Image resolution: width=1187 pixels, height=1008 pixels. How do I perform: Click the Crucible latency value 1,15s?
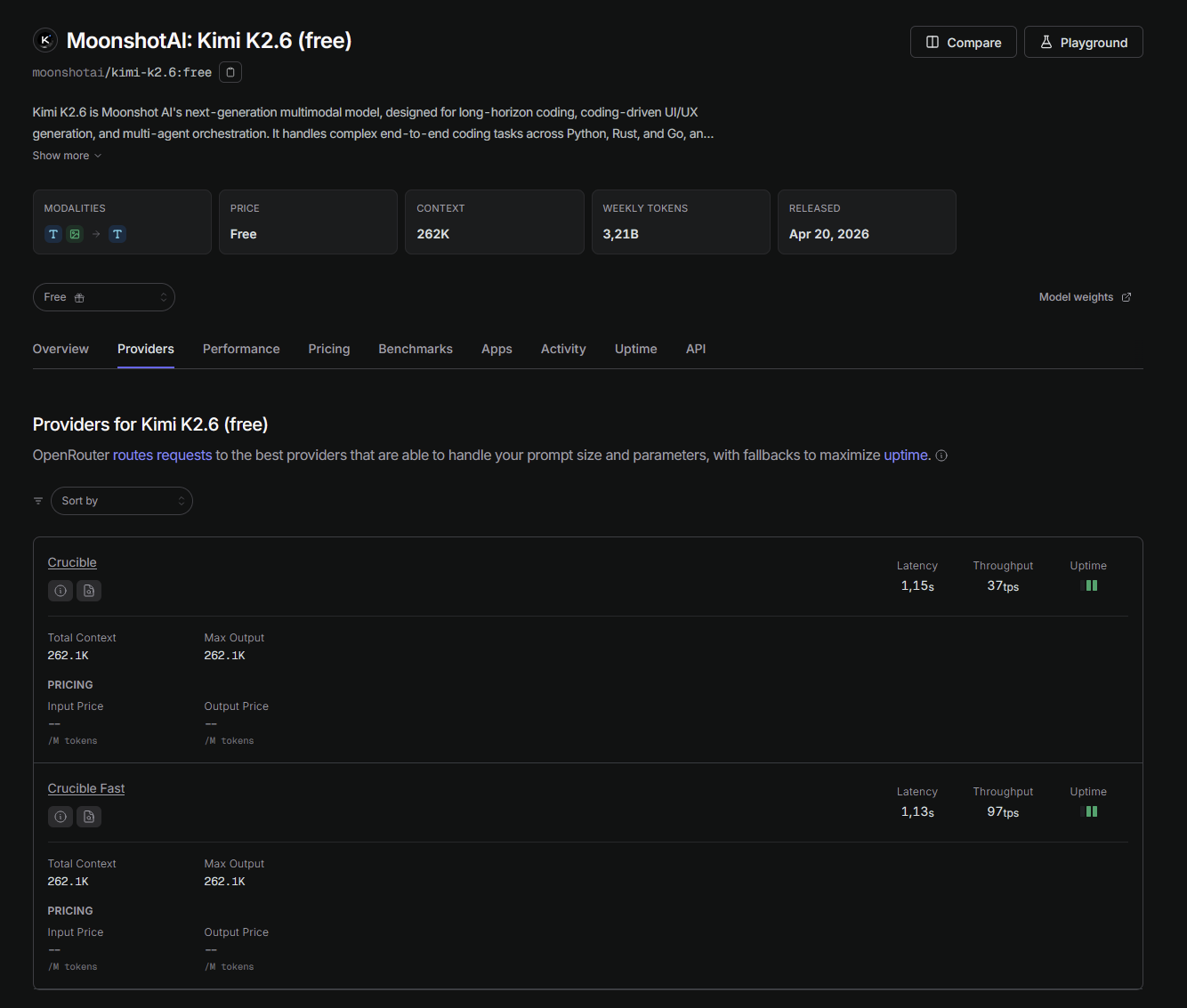pos(917,585)
